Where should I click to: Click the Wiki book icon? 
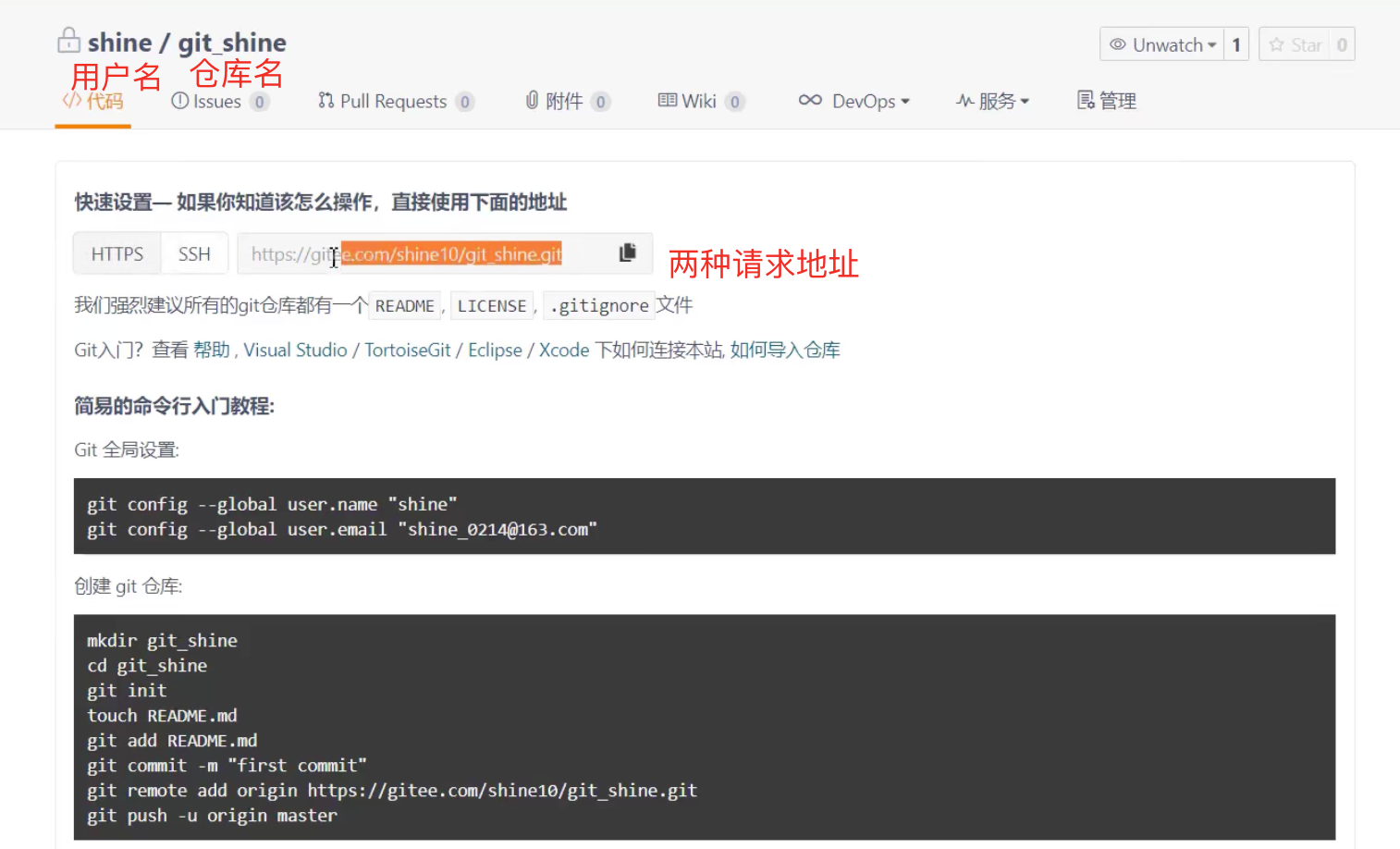[x=668, y=100]
